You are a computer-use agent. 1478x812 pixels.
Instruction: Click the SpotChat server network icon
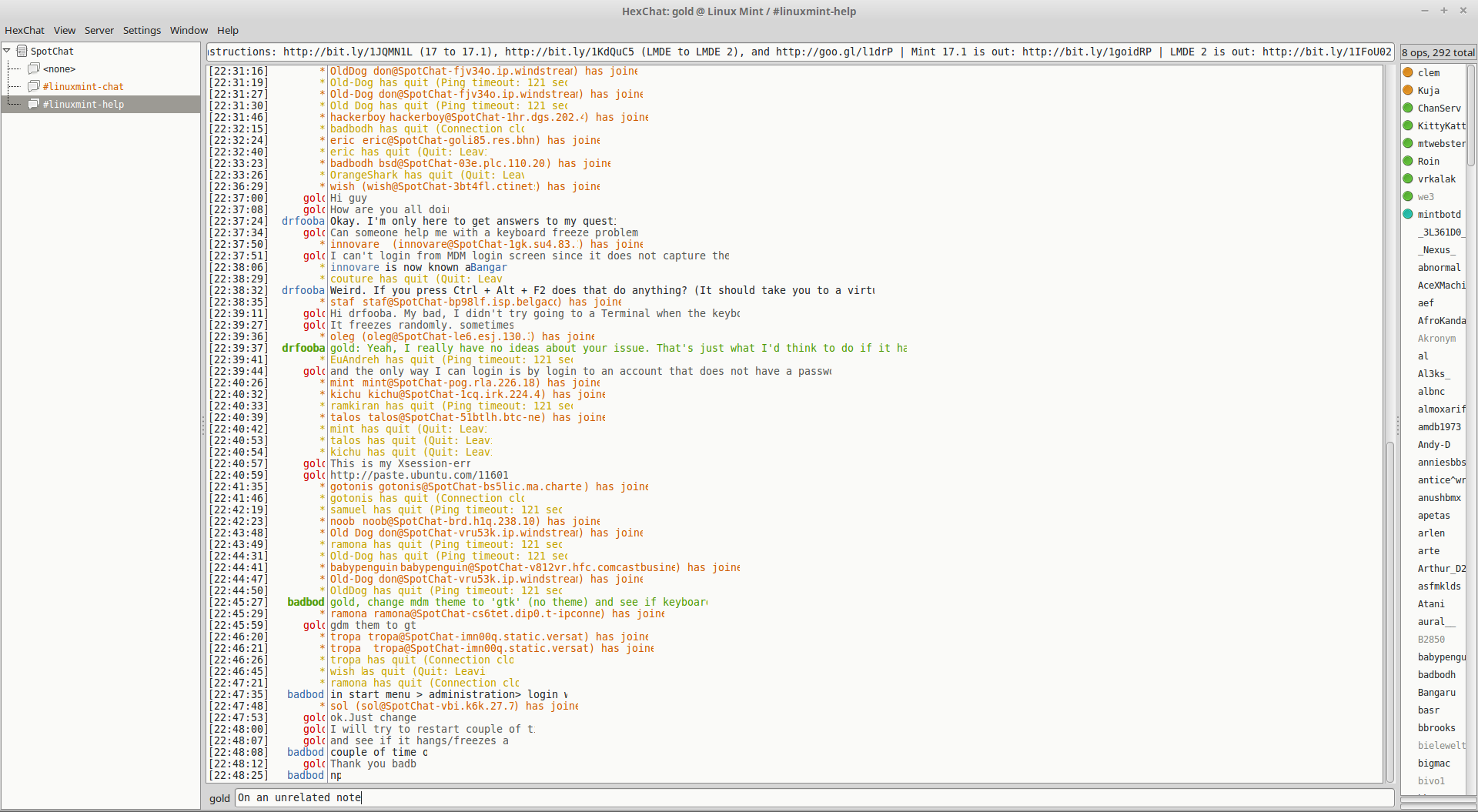click(22, 51)
